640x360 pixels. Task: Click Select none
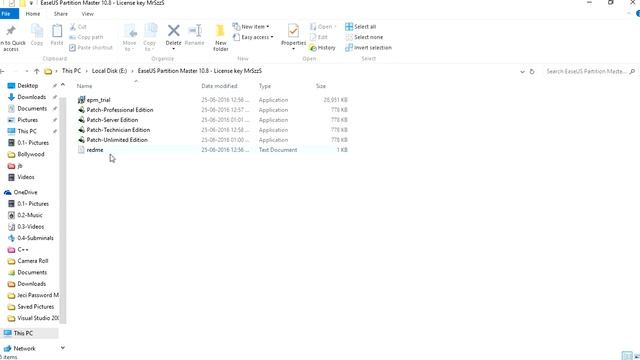point(364,37)
